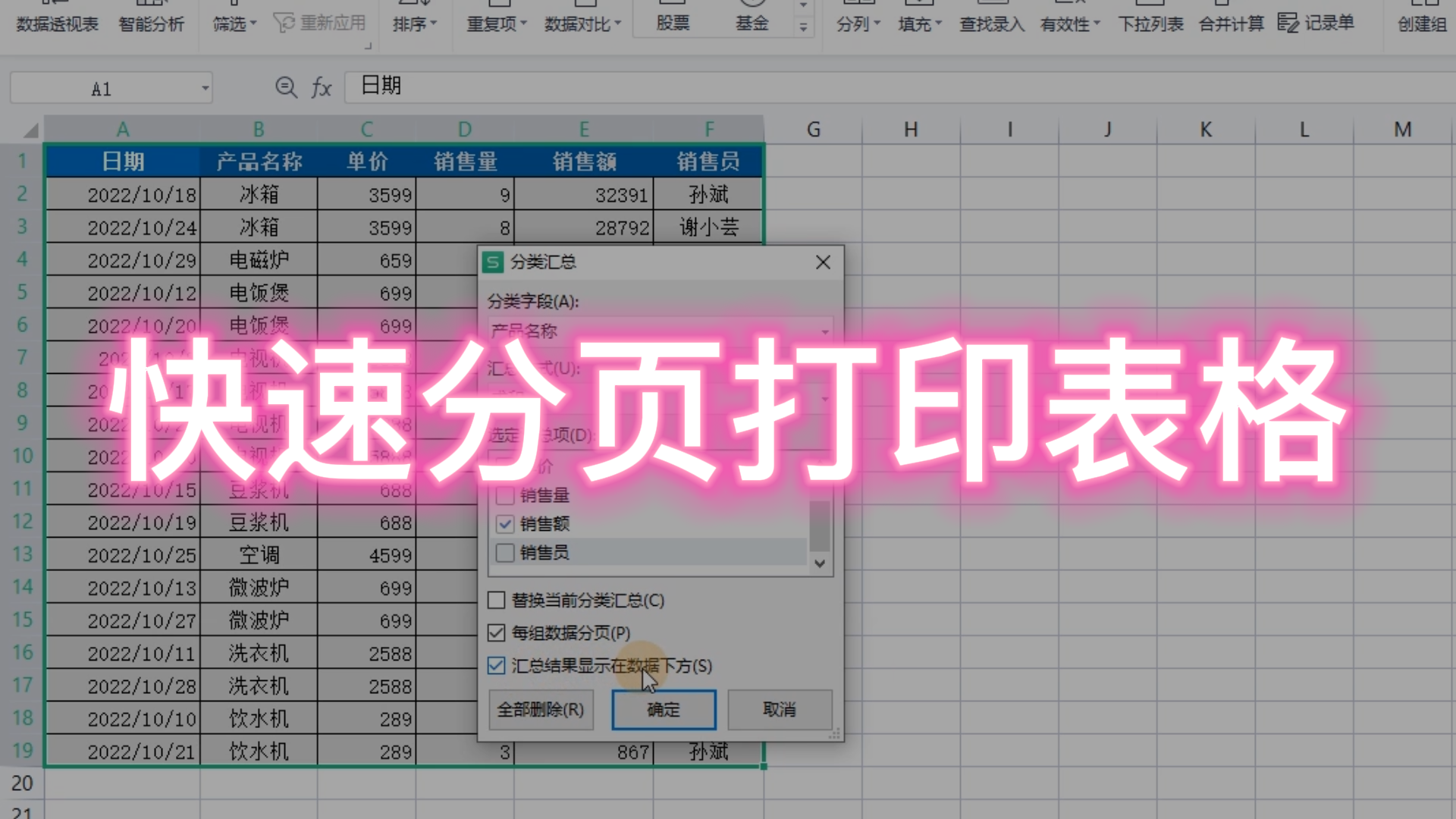Select column G header
Viewport: 1456px width, 819px height.
[813, 130]
